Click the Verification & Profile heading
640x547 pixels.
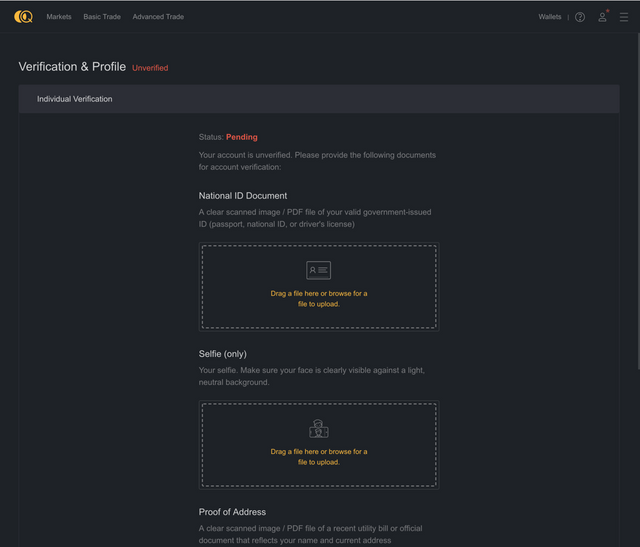click(72, 67)
